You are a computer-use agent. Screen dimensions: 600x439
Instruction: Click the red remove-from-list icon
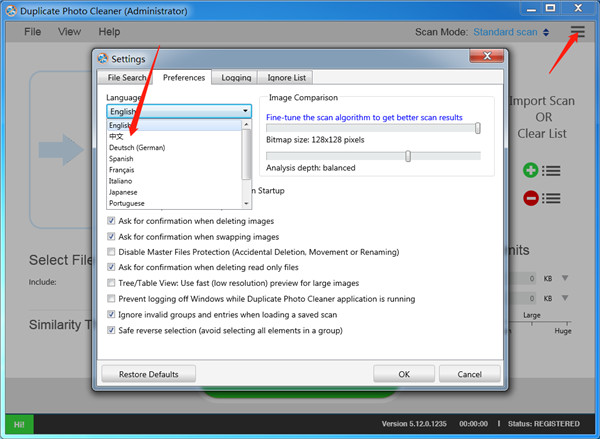530,198
